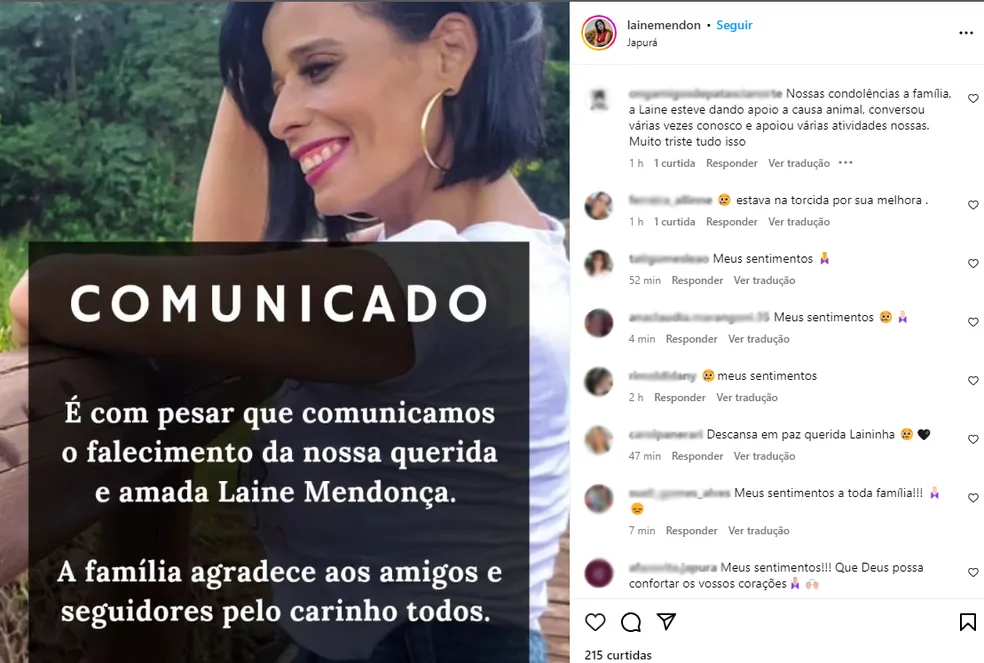
Task: Like the 'estava na torcida' comment
Action: click(x=973, y=205)
